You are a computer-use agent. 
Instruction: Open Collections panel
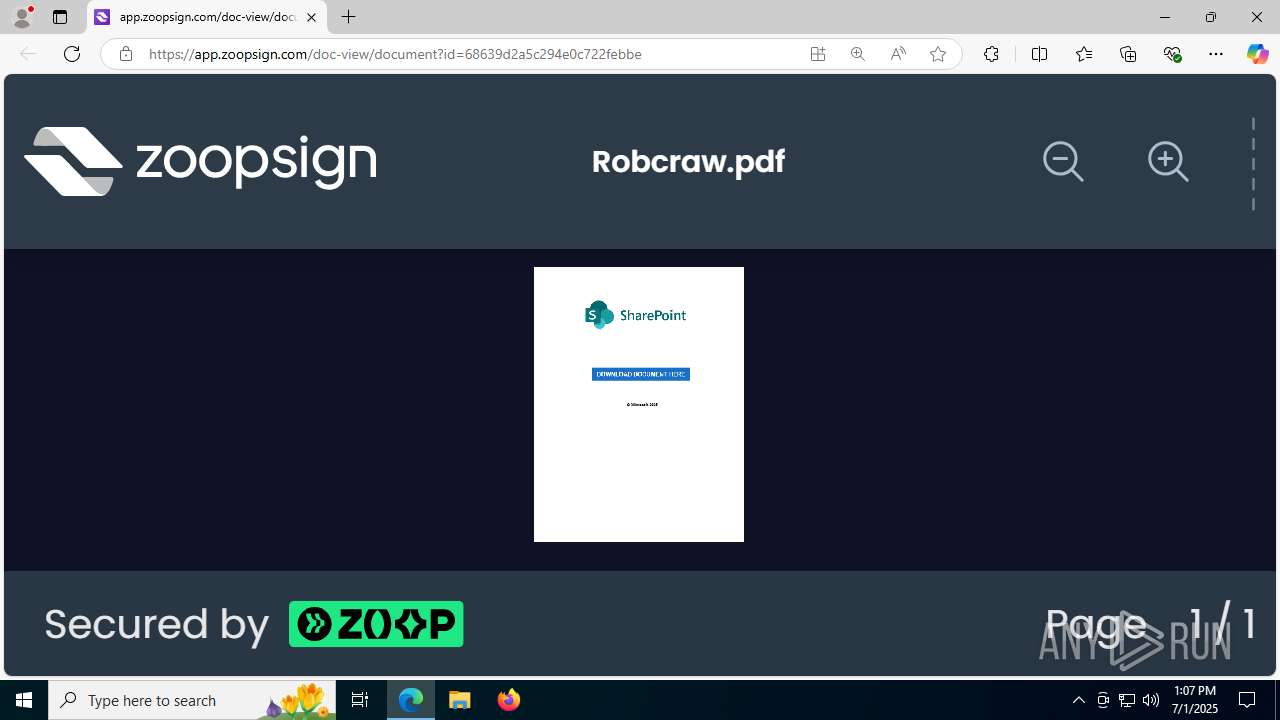tap(1128, 54)
